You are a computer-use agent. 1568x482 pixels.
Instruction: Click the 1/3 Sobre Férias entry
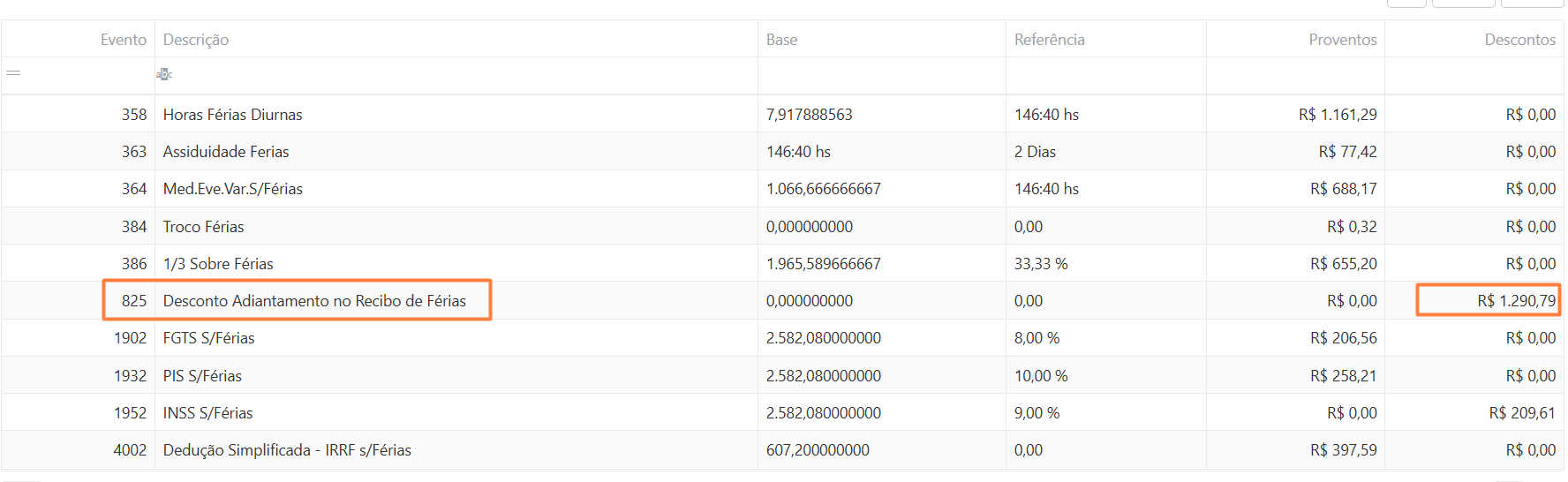pos(218,264)
